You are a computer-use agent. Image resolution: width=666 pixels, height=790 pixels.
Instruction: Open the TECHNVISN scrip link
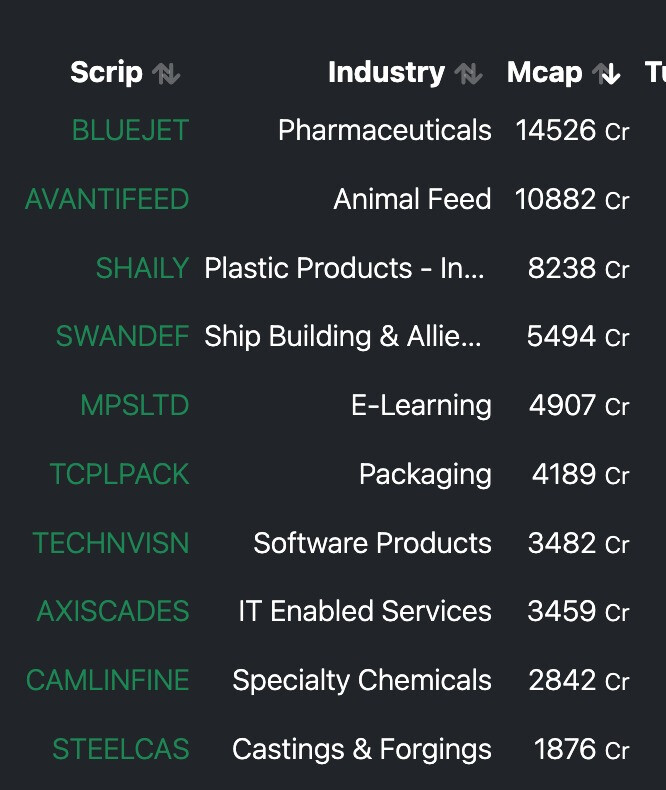111,543
